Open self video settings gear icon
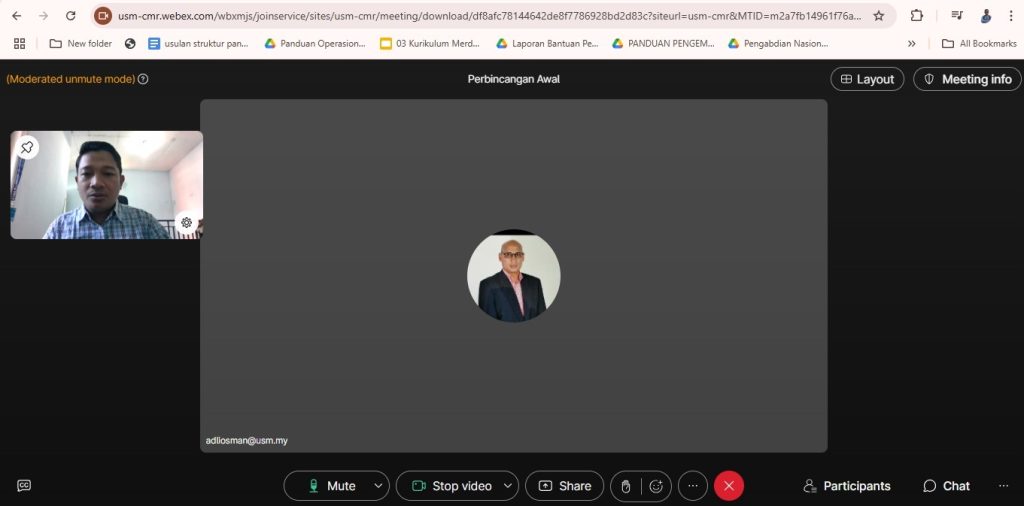The height and width of the screenshot is (506, 1024). 186,223
